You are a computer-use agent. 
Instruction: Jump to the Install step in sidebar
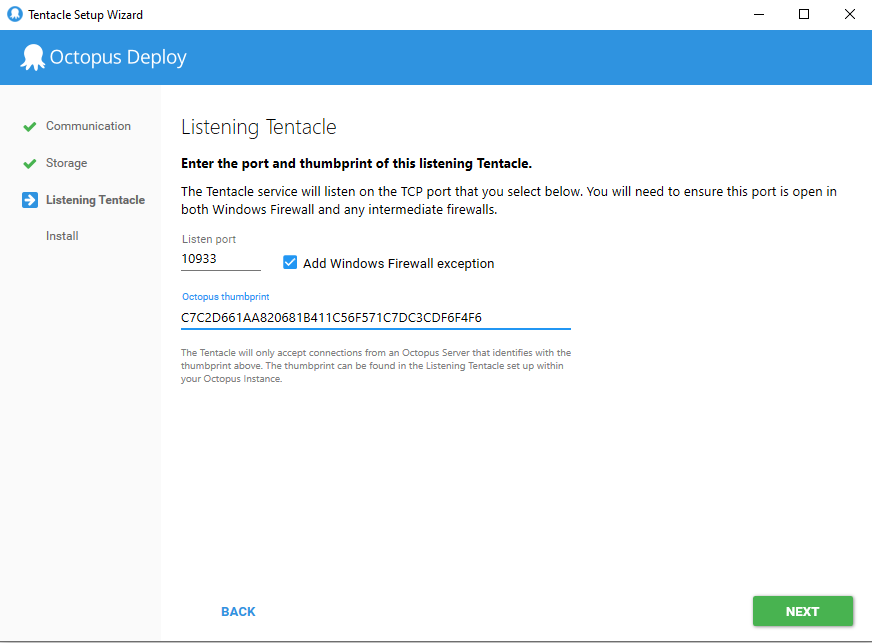click(62, 237)
